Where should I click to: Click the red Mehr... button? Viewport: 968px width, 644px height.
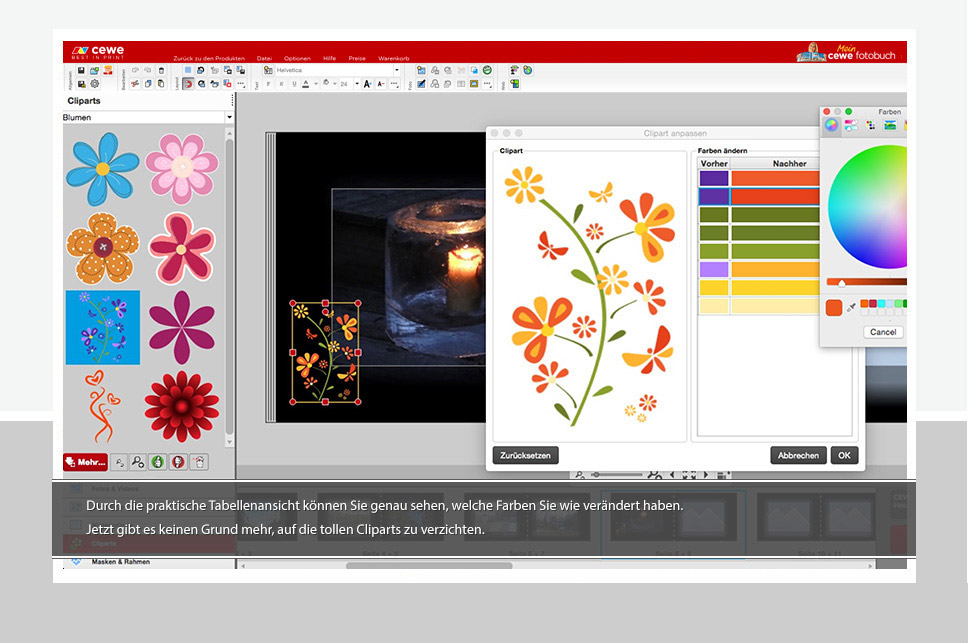(x=86, y=462)
